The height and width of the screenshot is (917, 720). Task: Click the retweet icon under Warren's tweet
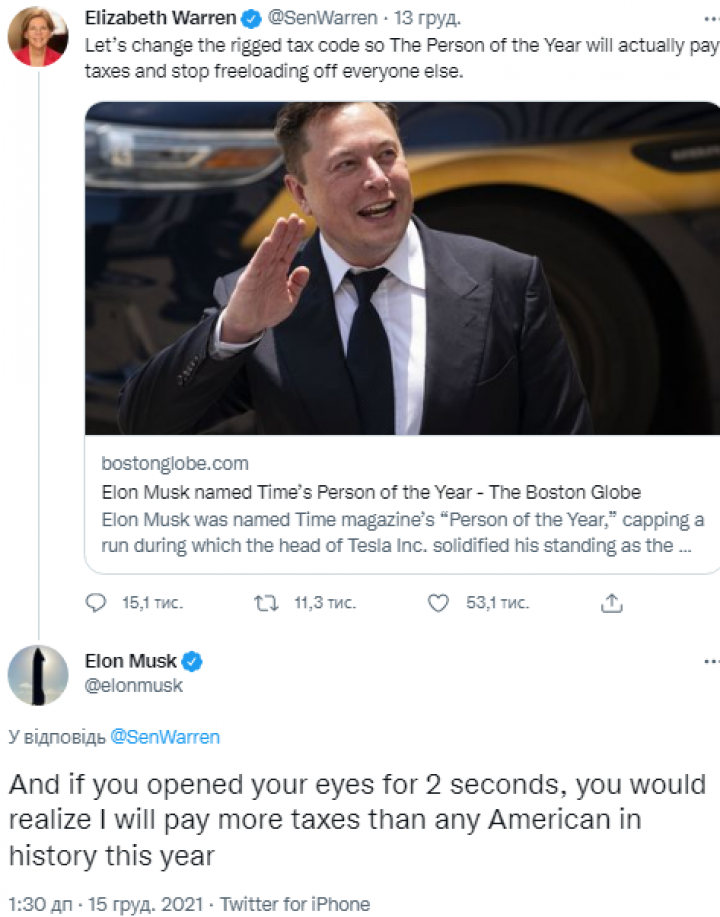coord(265,603)
